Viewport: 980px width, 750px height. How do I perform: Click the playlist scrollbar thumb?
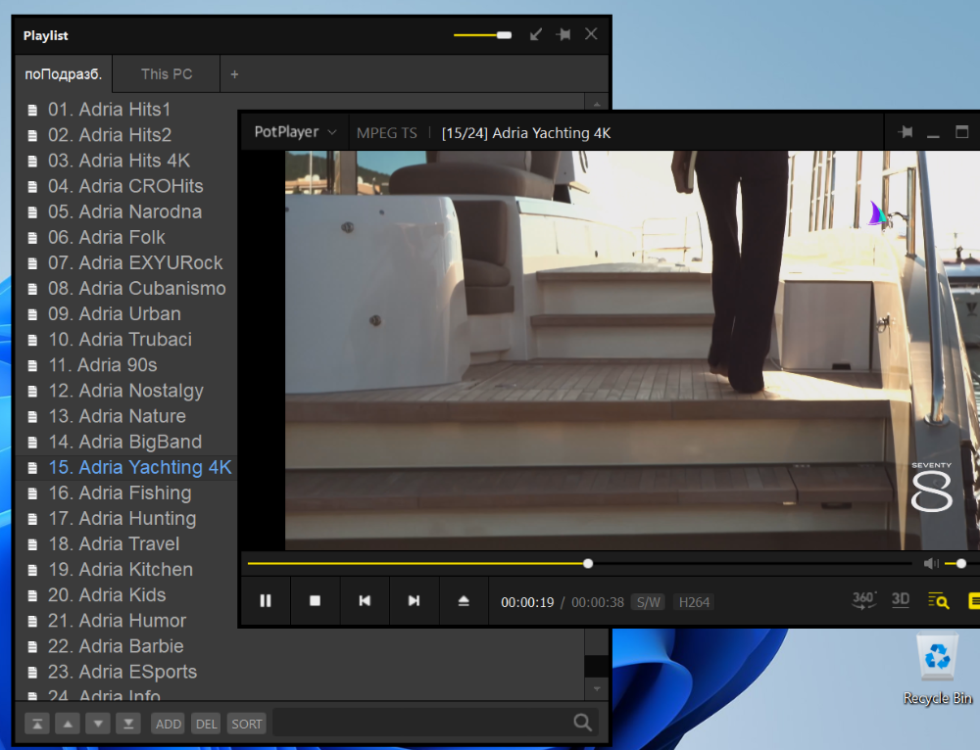[x=596, y=666]
